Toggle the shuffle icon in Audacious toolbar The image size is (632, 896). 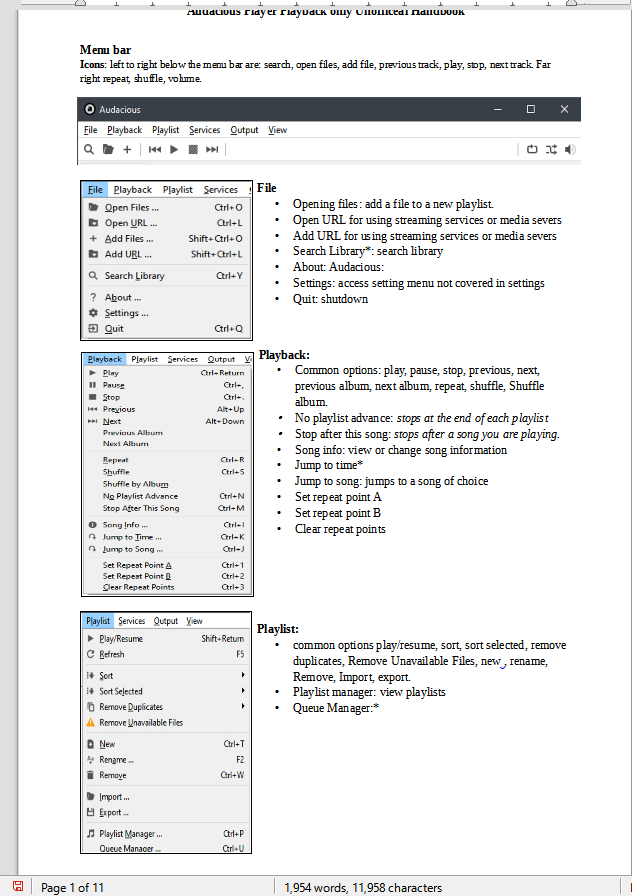point(551,149)
